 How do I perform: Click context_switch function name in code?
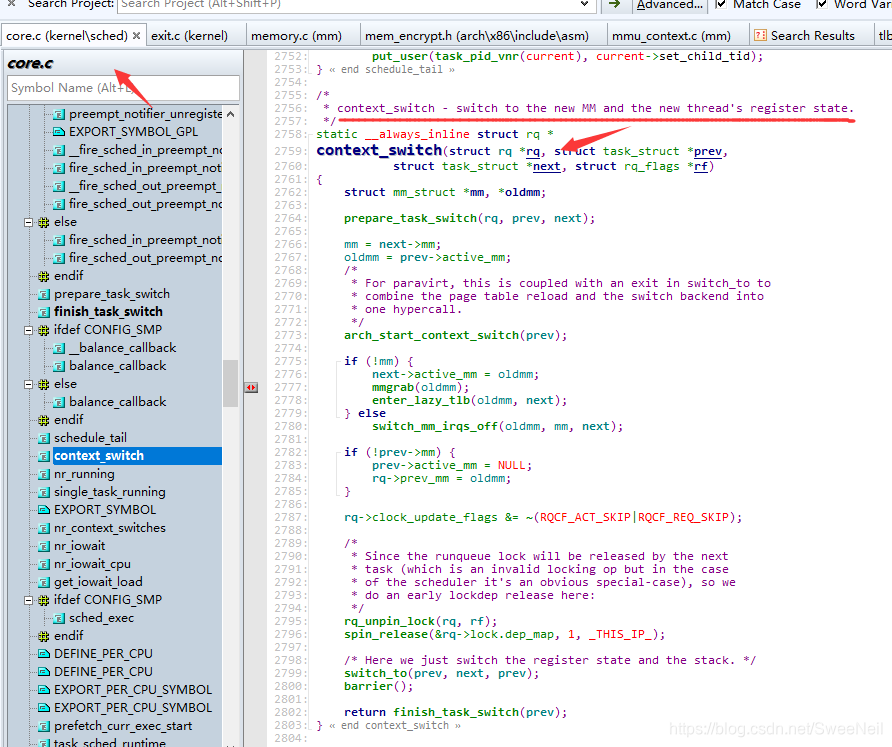(379, 150)
